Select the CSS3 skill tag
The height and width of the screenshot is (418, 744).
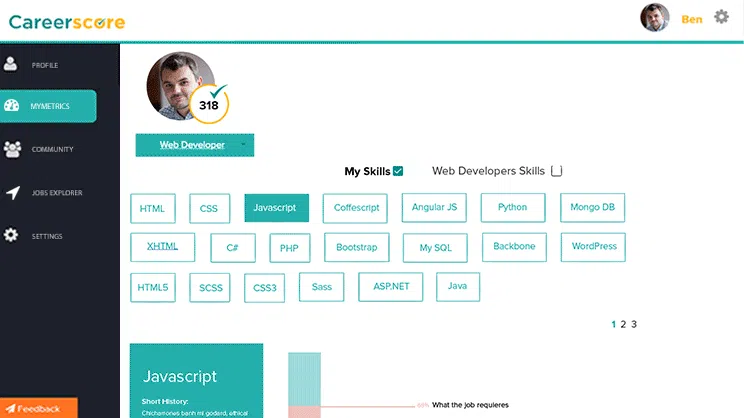[264, 288]
